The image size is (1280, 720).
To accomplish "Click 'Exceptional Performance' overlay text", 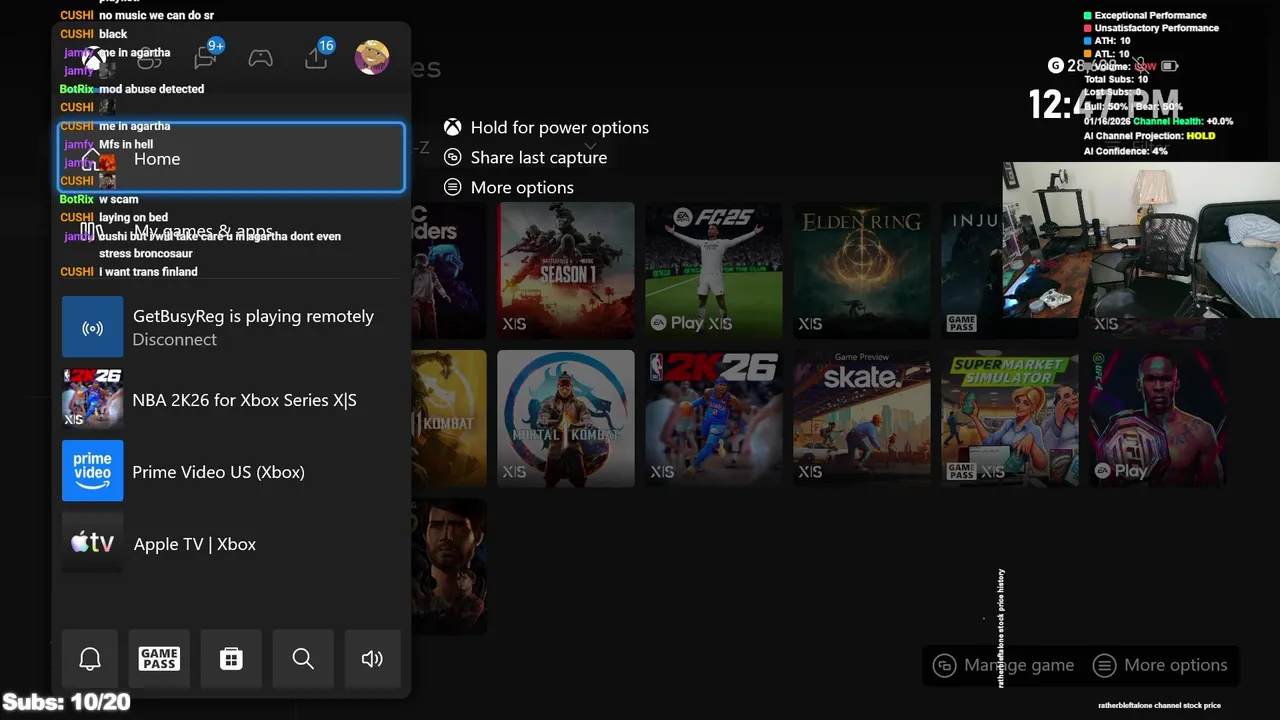I will pyautogui.click(x=1150, y=15).
